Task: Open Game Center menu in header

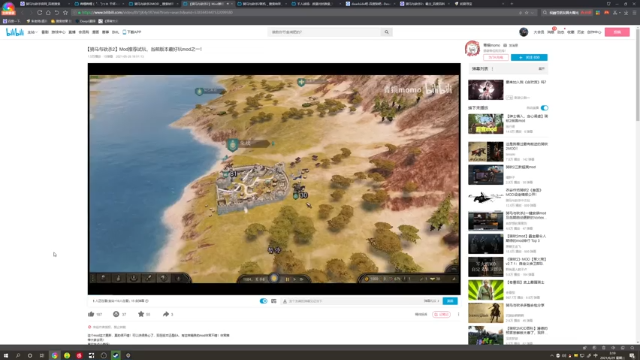Action: coord(58,32)
